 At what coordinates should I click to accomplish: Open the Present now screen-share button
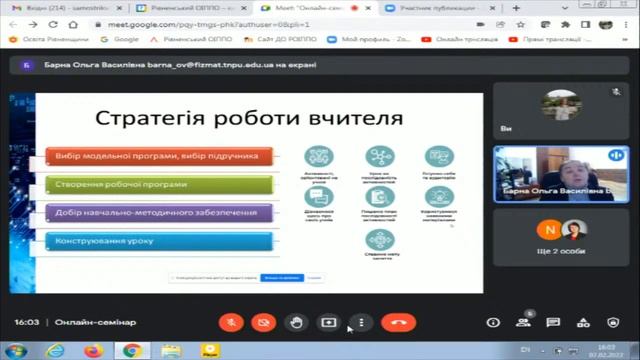pos(329,322)
